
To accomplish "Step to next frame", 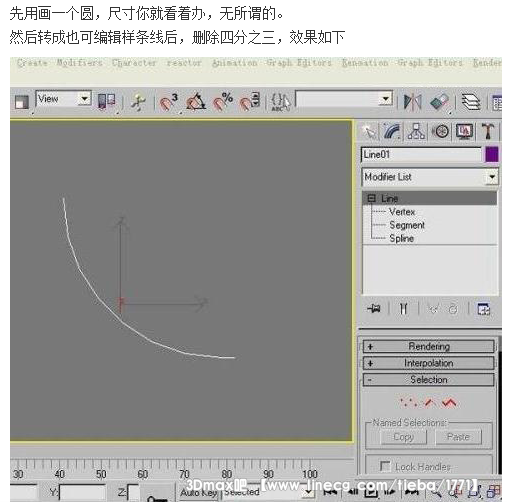I will [389, 492].
